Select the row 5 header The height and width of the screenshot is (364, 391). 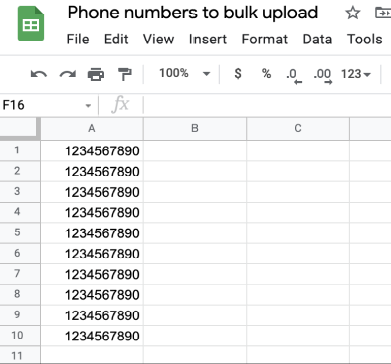pyautogui.click(x=17, y=232)
